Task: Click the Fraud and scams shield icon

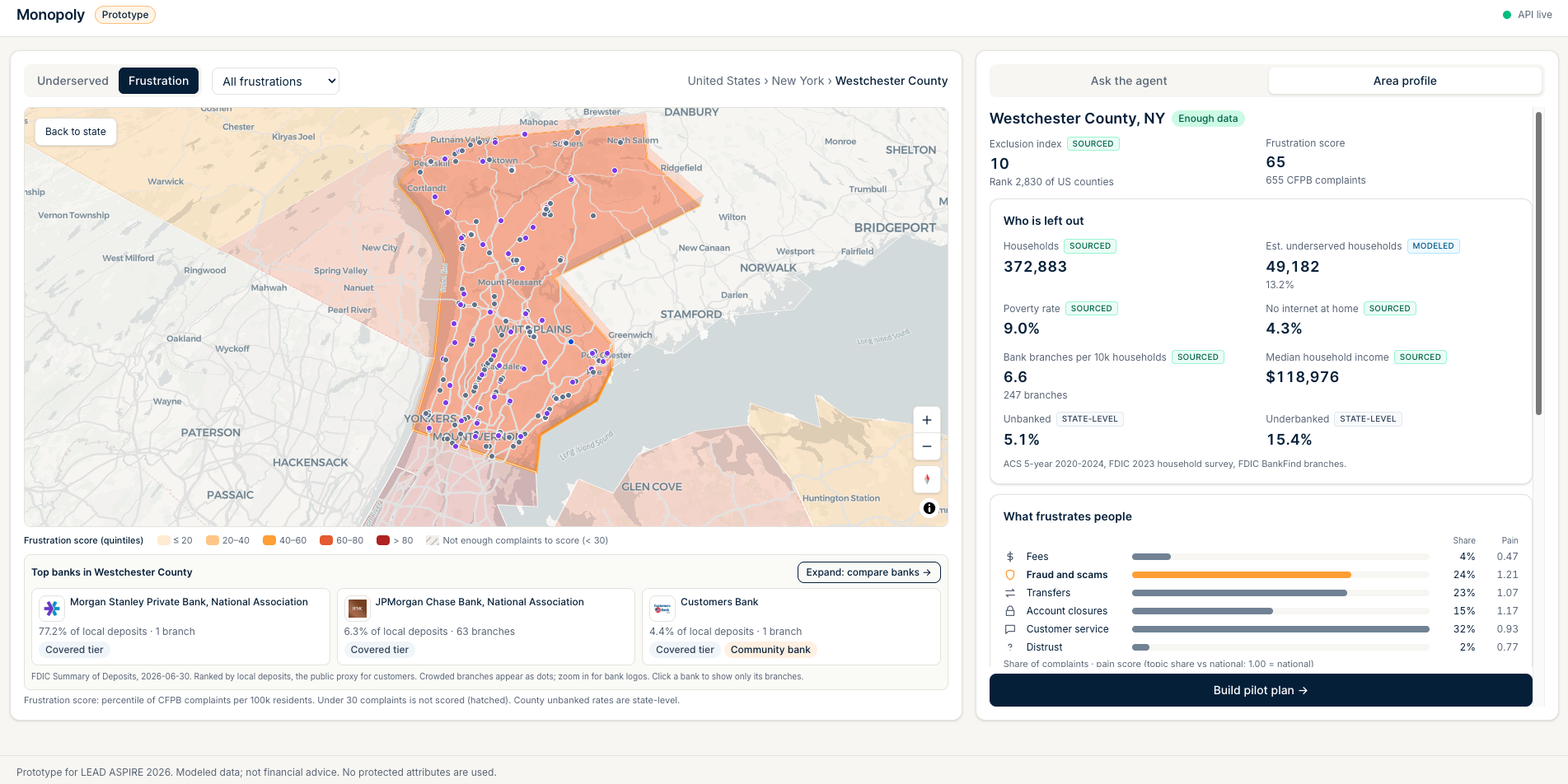Action: pos(1010,575)
